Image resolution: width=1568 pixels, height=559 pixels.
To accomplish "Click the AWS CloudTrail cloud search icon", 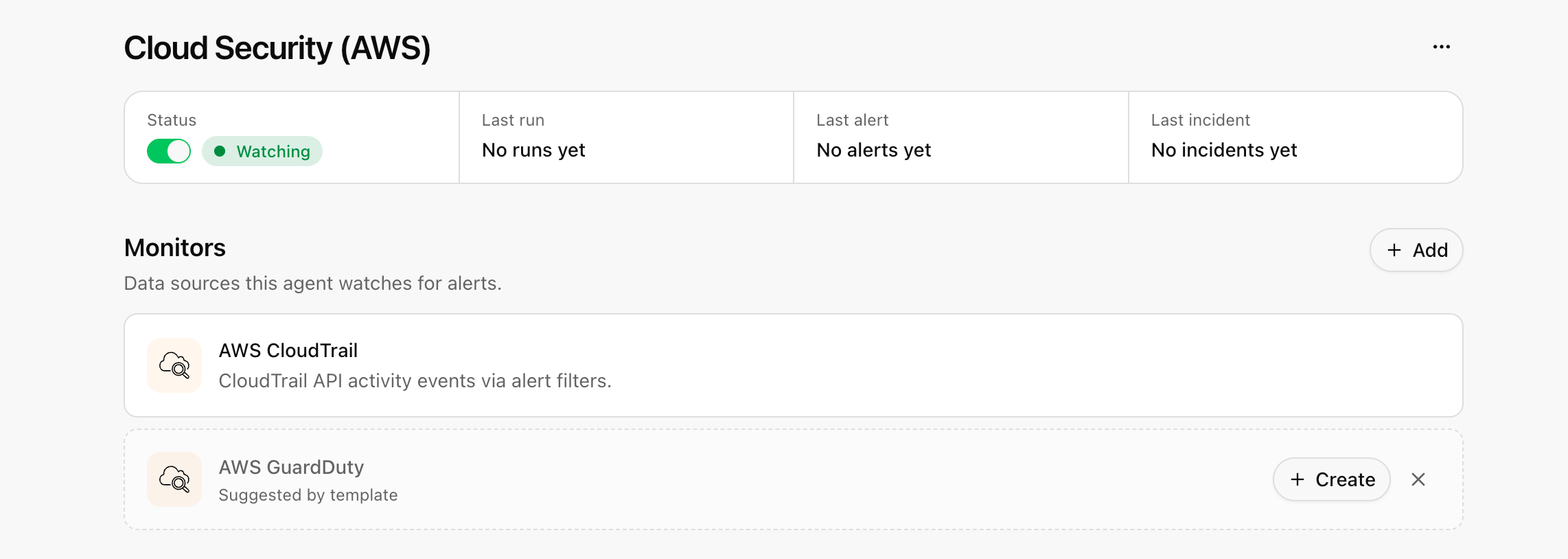I will 174,365.
